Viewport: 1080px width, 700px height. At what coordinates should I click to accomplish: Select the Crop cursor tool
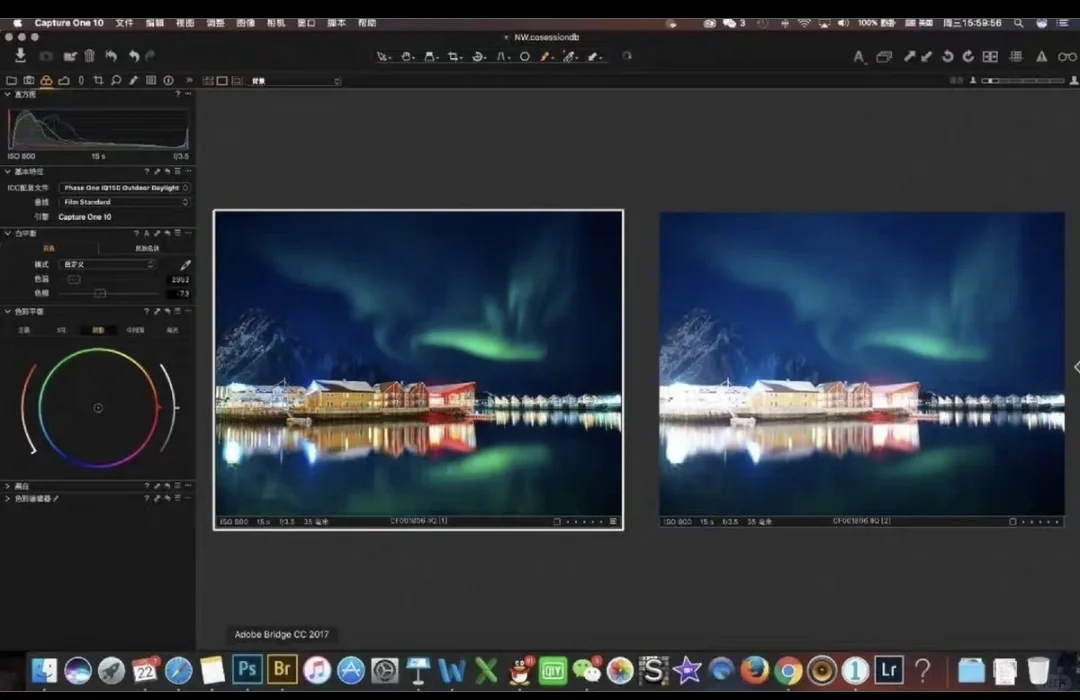pyautogui.click(x=455, y=57)
